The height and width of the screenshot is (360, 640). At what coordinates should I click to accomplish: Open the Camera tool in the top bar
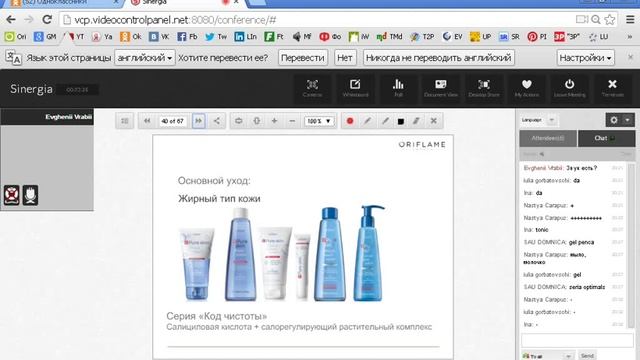(x=312, y=88)
